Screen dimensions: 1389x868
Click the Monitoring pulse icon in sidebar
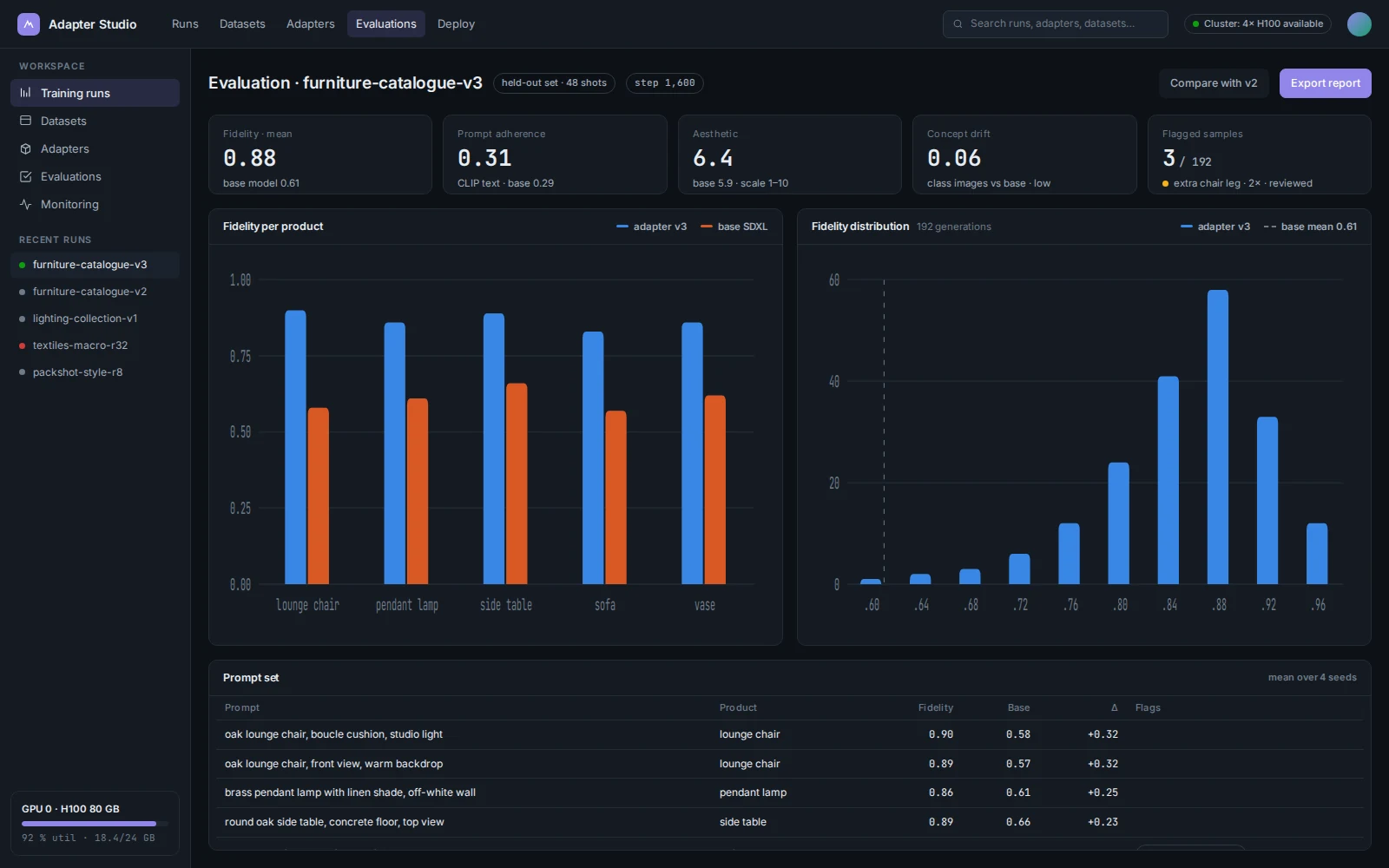click(x=26, y=204)
